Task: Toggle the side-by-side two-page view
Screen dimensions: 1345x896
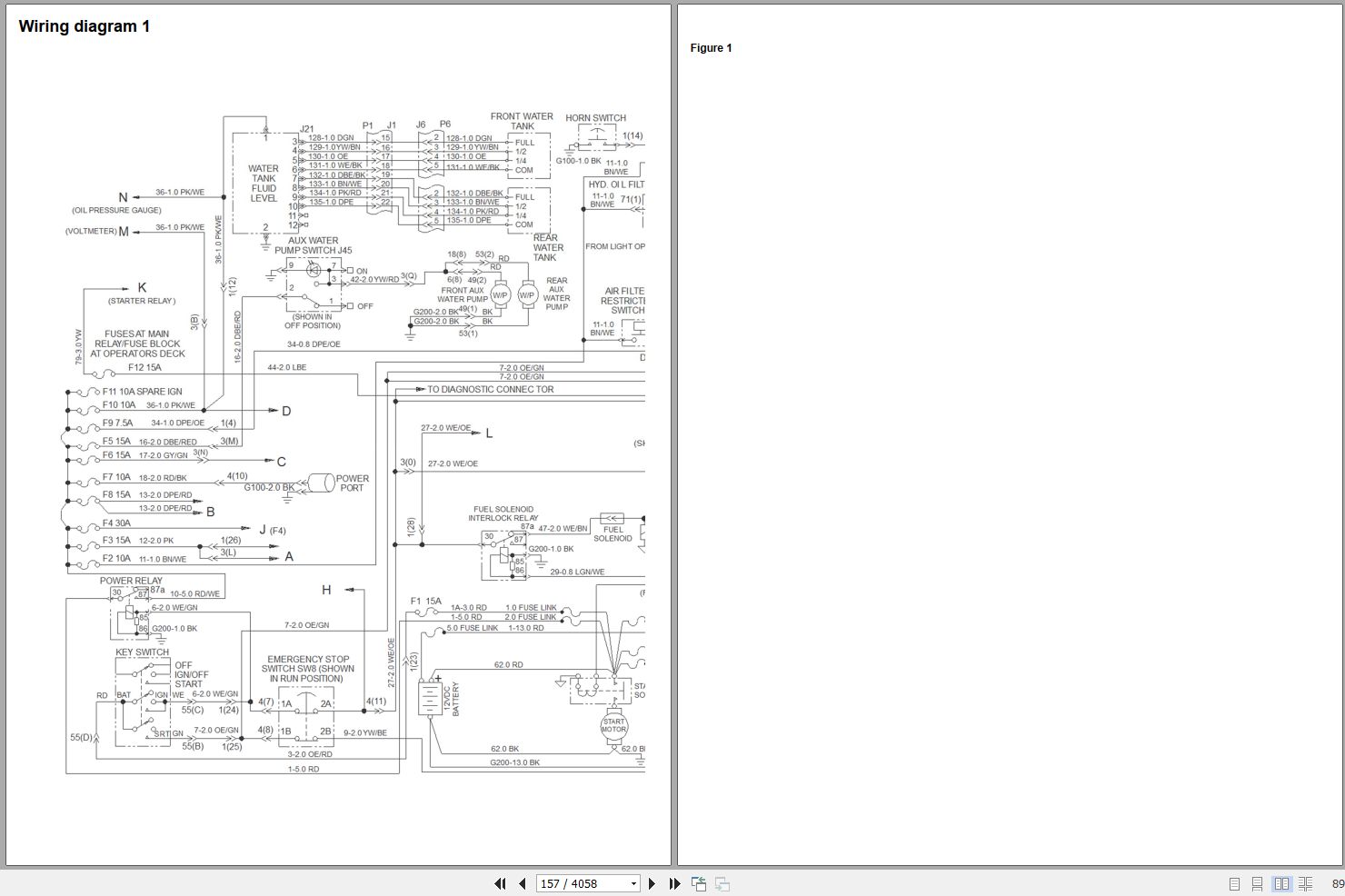Action: click(1282, 883)
